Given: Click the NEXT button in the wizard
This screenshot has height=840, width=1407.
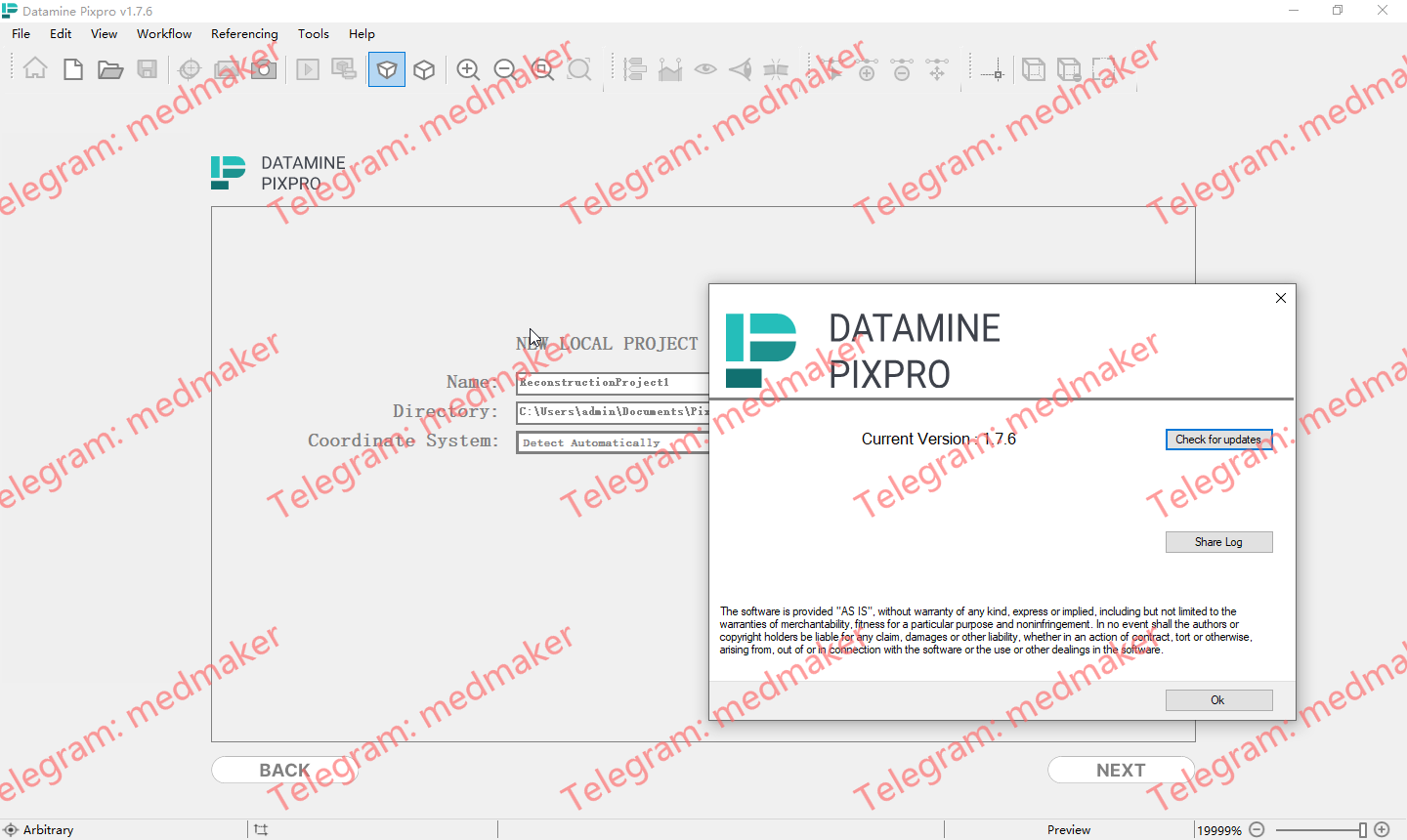Looking at the screenshot, I should (x=1121, y=770).
